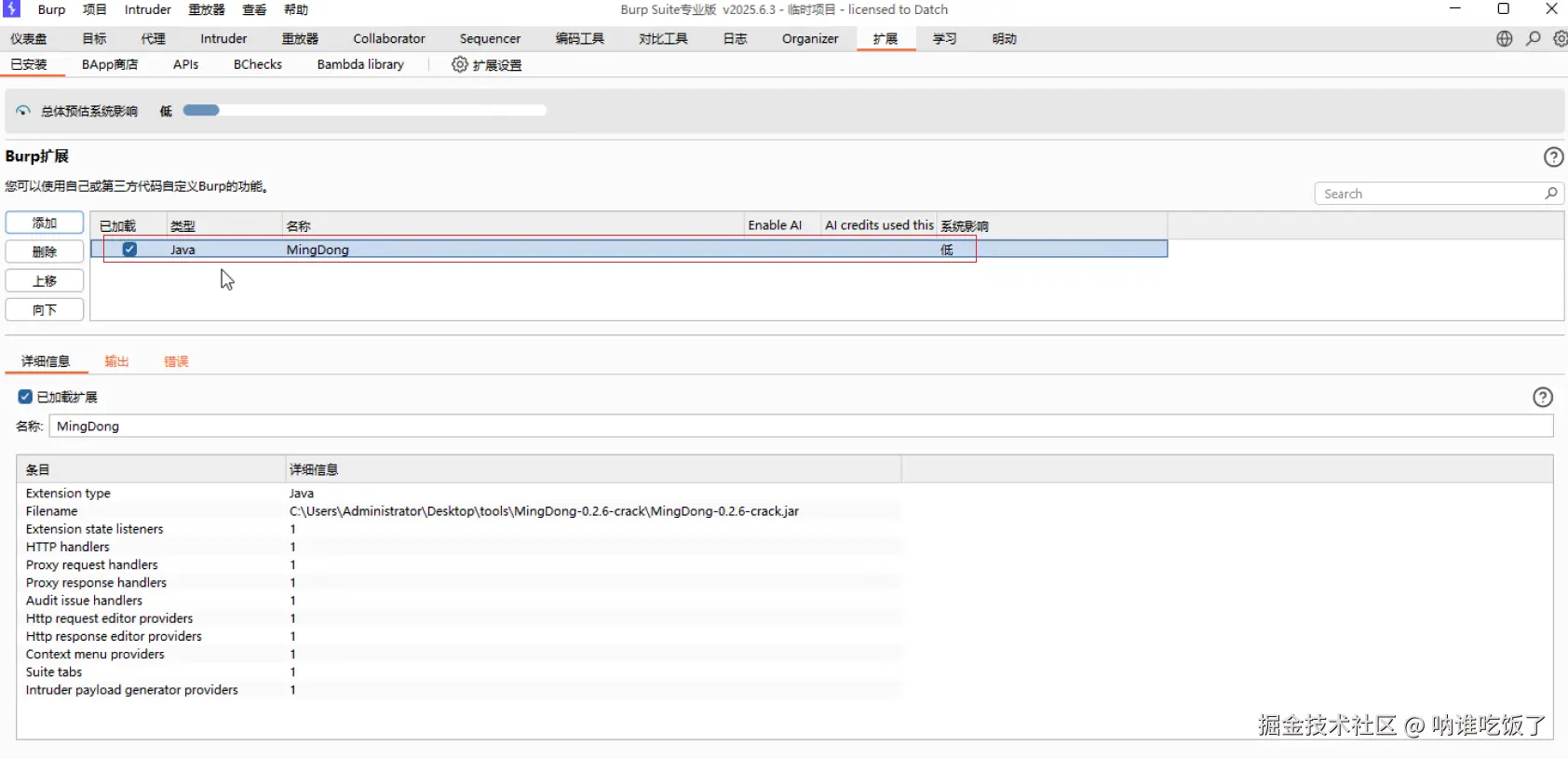Click the Intruder payload generator providers row

point(459,690)
